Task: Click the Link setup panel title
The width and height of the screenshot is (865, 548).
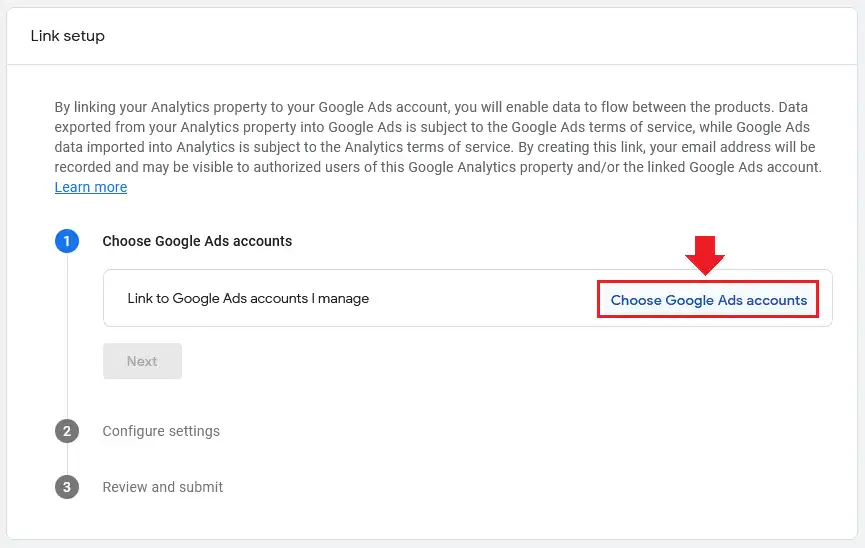Action: tap(68, 36)
